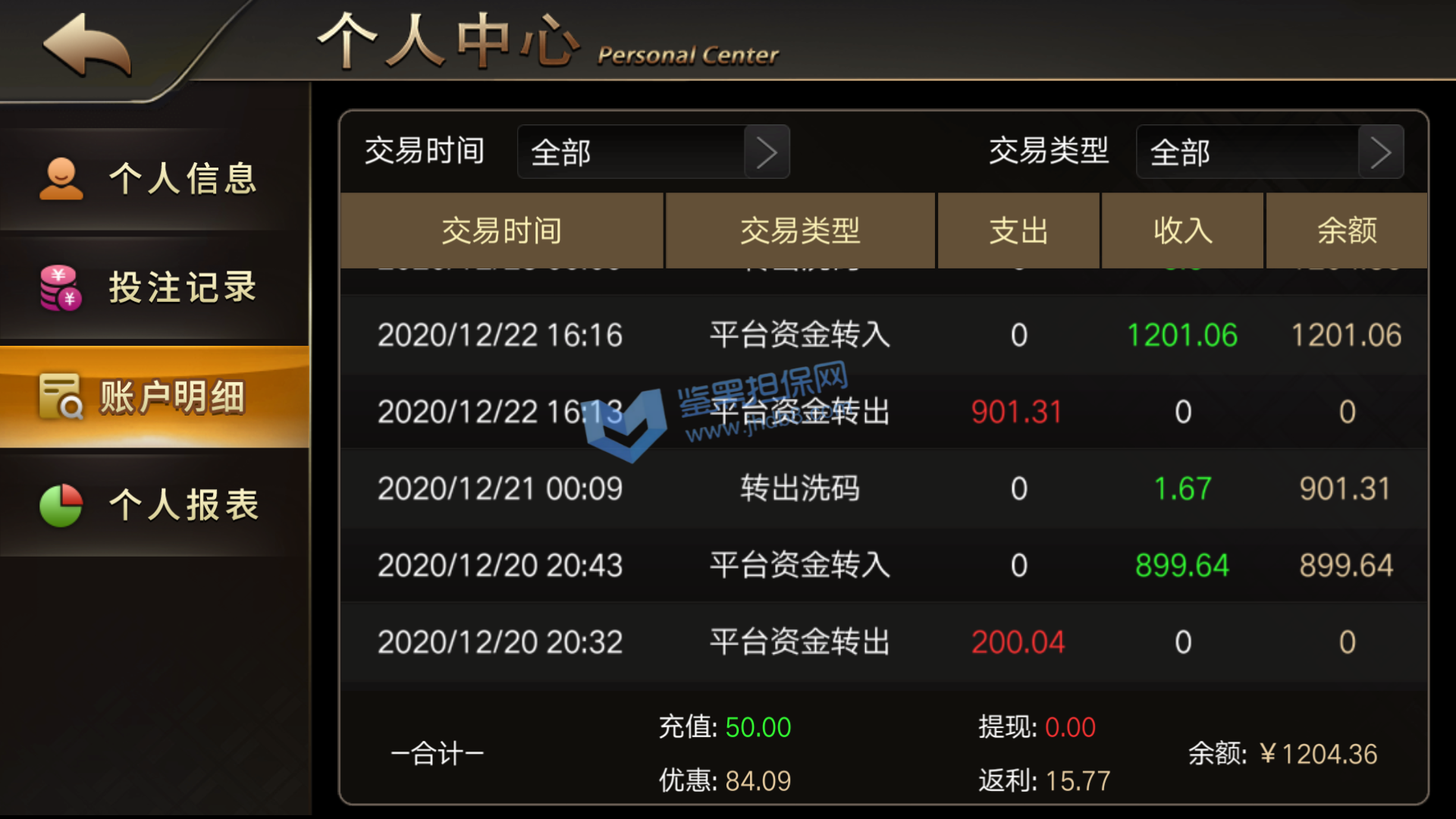Click the 支出 column header
Image resolution: width=1456 pixels, height=819 pixels.
tap(1018, 231)
